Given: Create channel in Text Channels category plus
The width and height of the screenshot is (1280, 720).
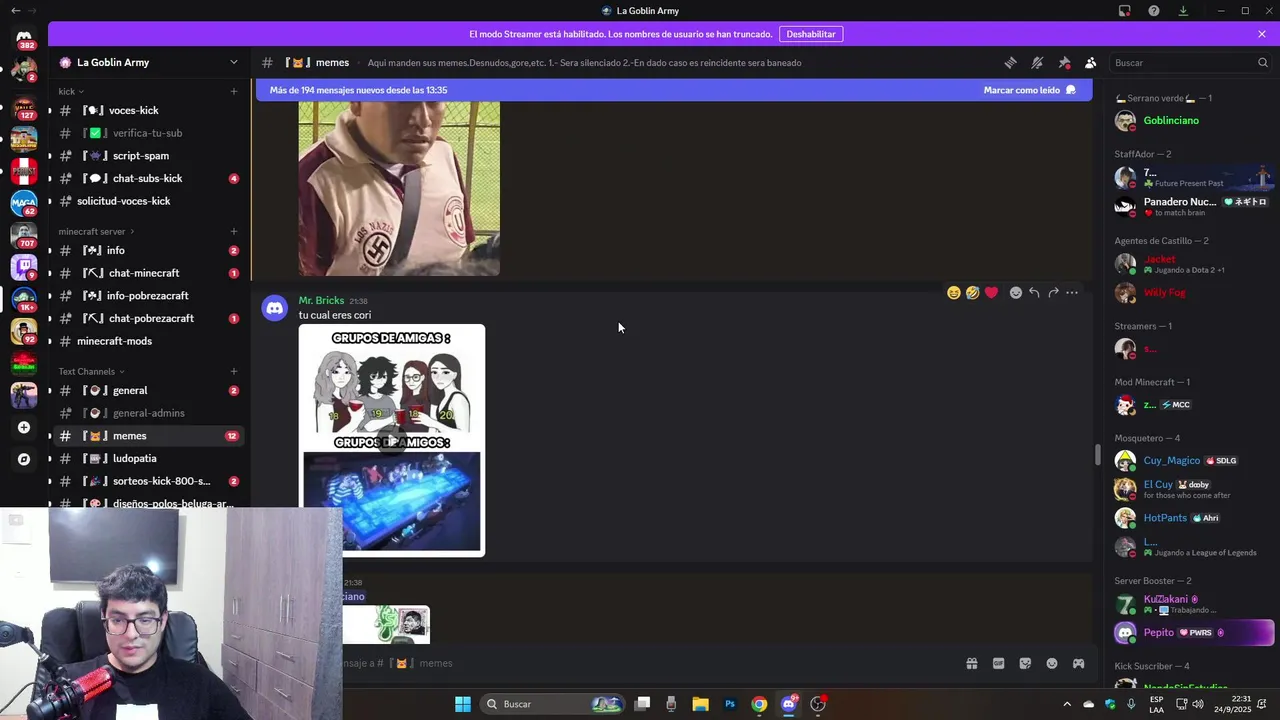Looking at the screenshot, I should pyautogui.click(x=234, y=371).
